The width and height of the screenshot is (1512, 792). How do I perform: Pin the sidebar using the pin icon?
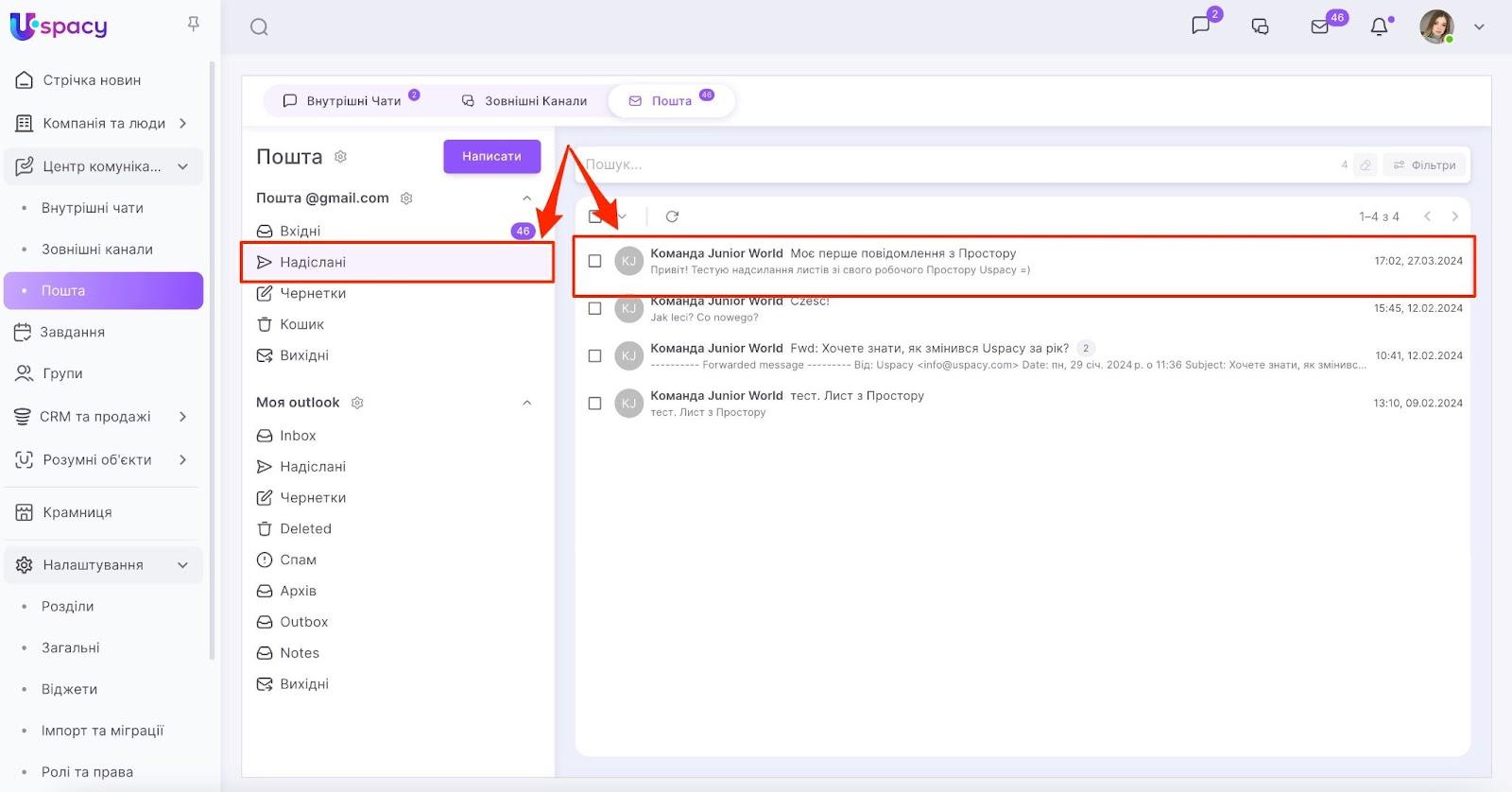194,24
